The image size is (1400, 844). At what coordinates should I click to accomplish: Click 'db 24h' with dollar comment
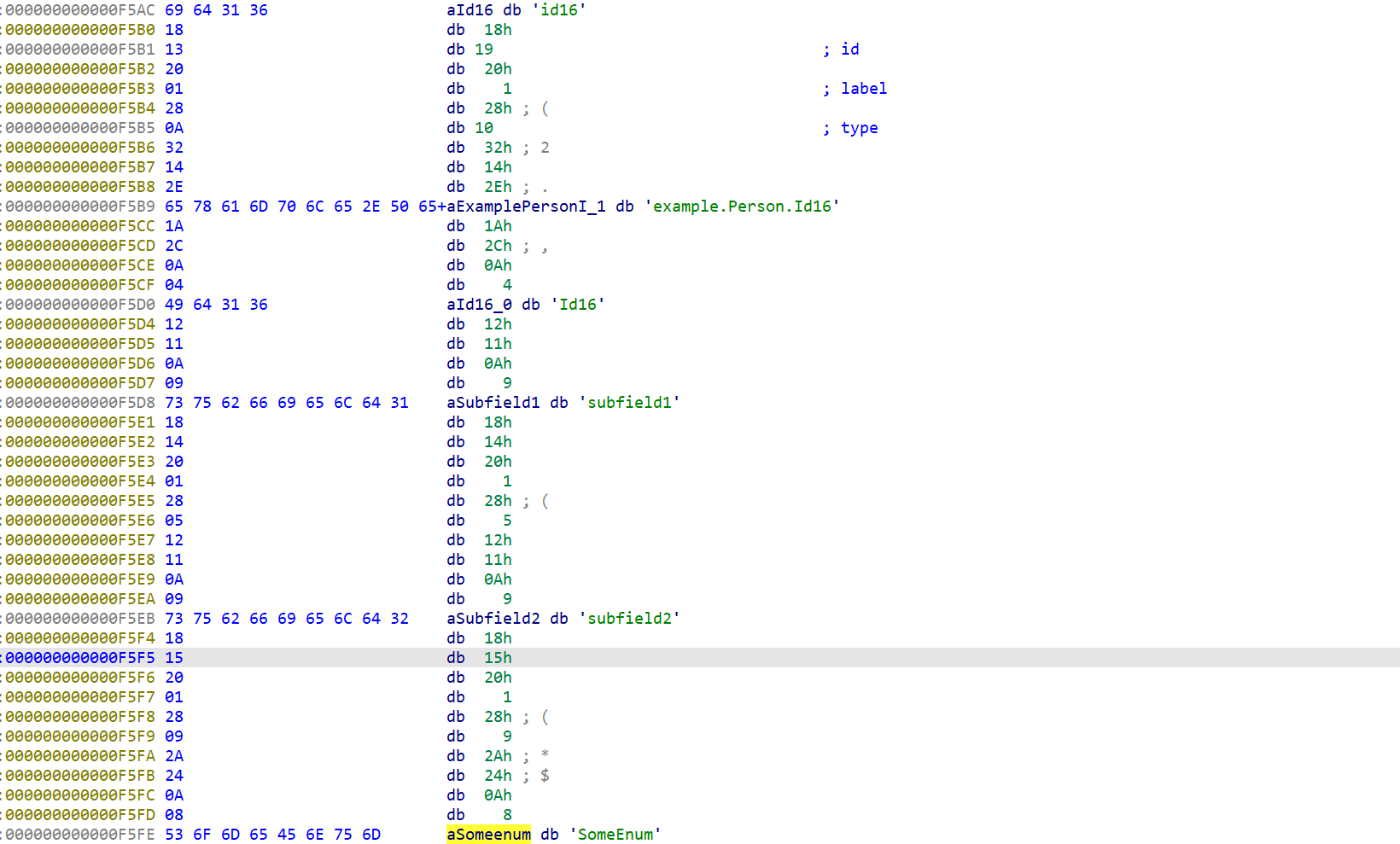pyautogui.click(x=498, y=776)
